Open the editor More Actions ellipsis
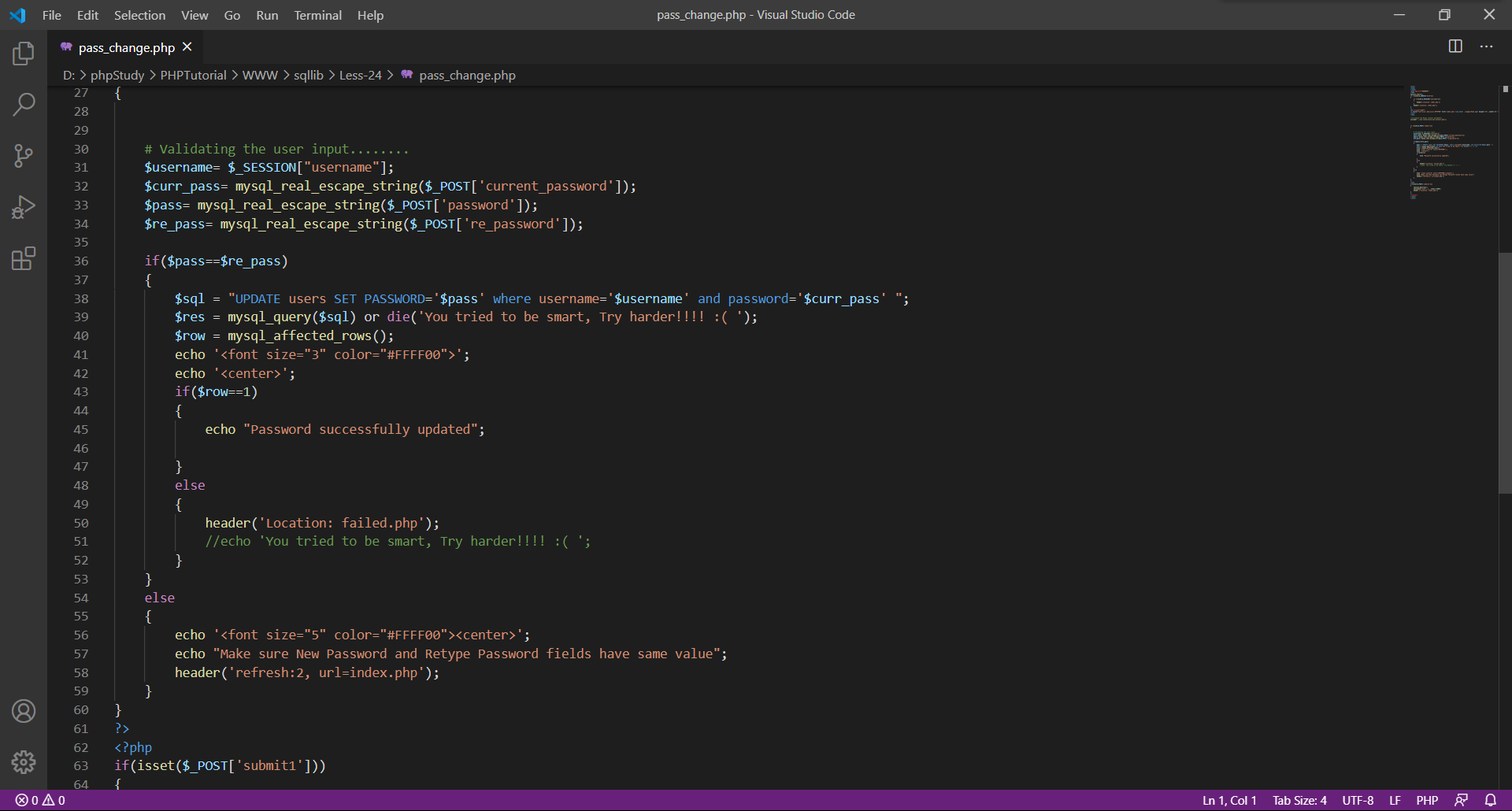Image resolution: width=1512 pixels, height=811 pixels. pos(1486,46)
